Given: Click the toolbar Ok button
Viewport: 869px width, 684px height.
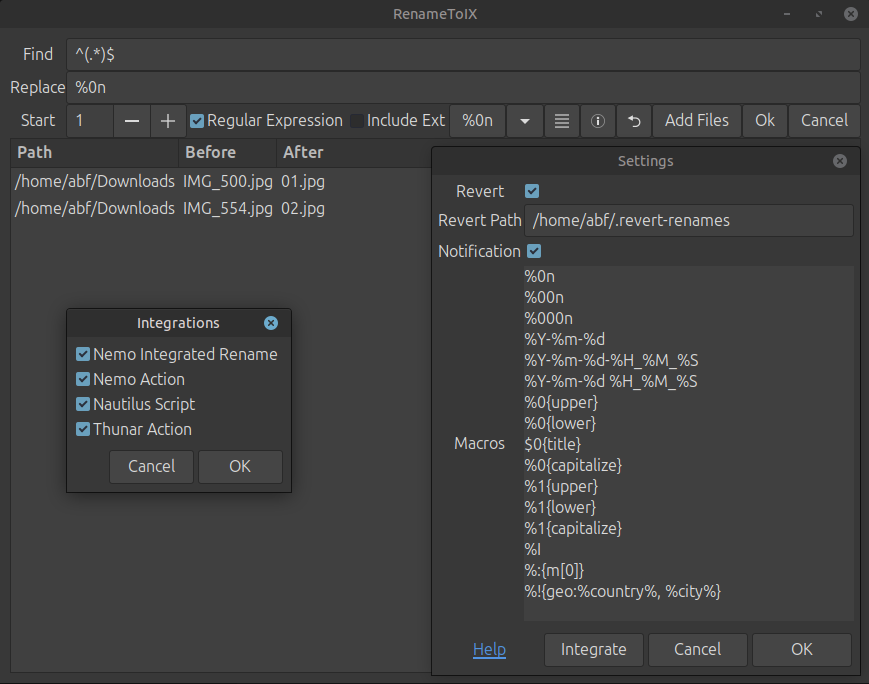Looking at the screenshot, I should coord(765,121).
